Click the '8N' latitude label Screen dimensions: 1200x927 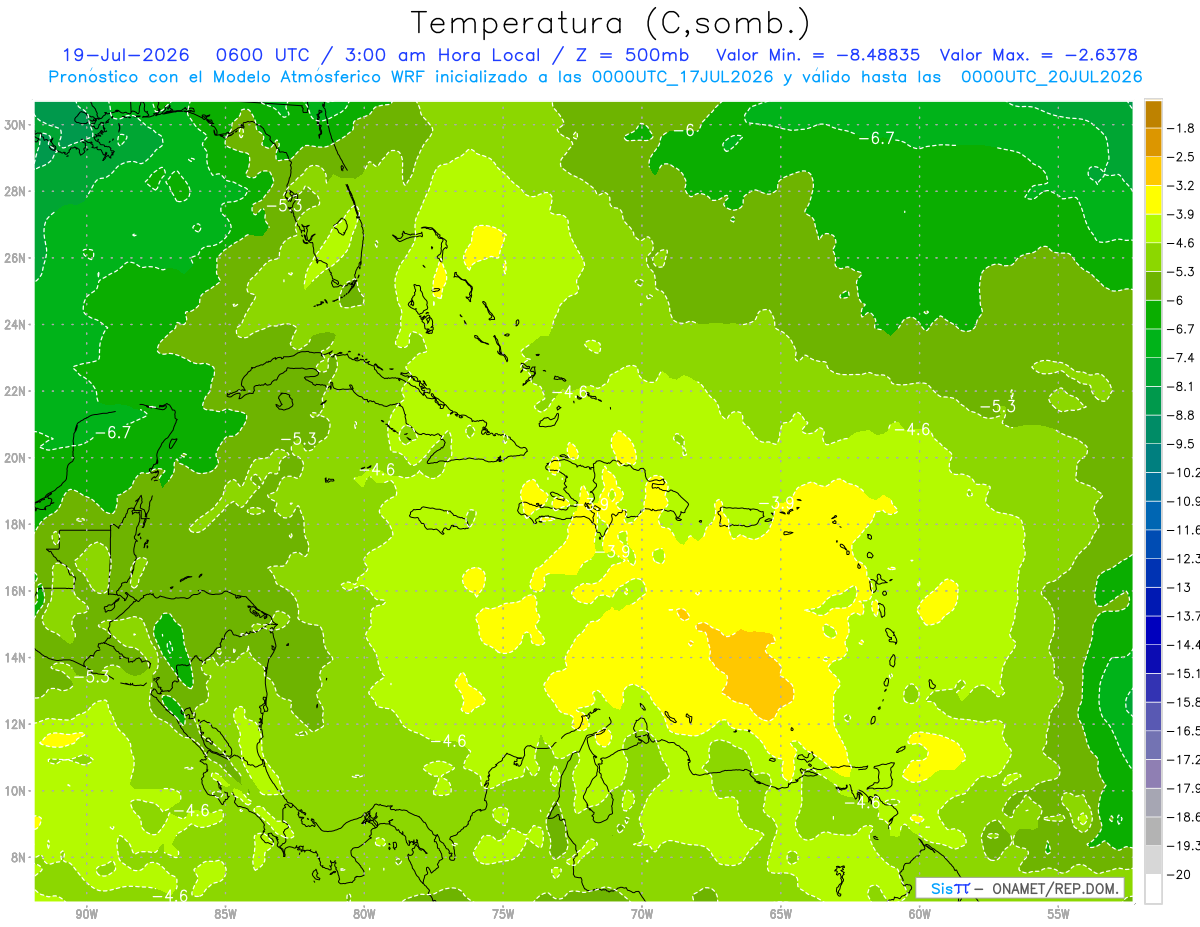point(20,857)
